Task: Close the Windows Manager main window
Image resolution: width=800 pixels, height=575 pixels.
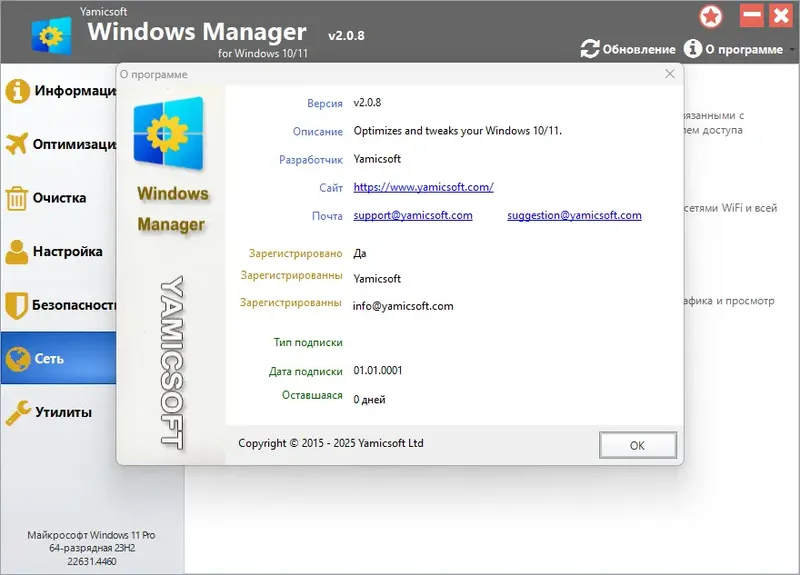Action: [x=781, y=15]
